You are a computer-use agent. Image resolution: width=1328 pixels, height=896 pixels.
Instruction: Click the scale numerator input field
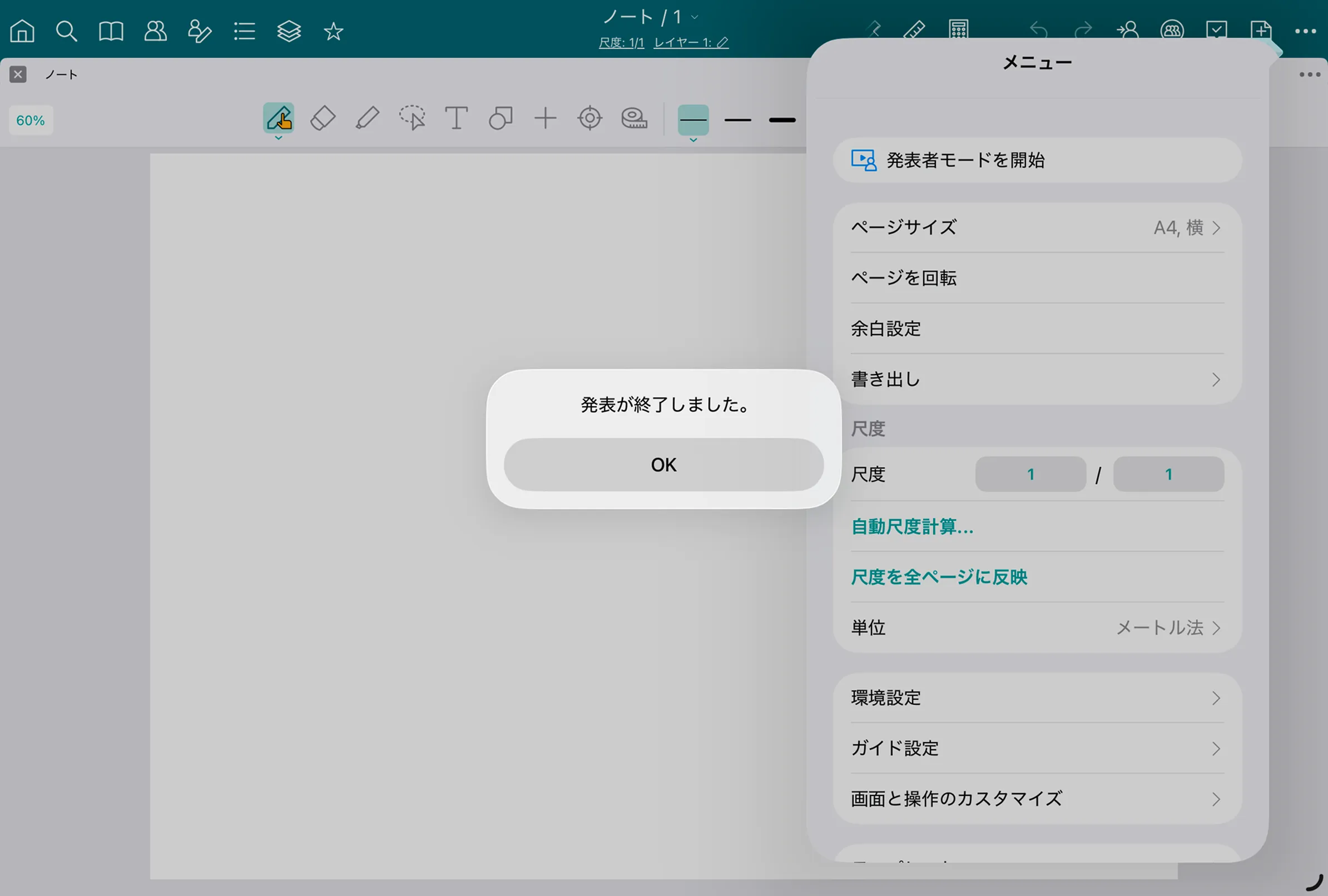pos(1030,474)
